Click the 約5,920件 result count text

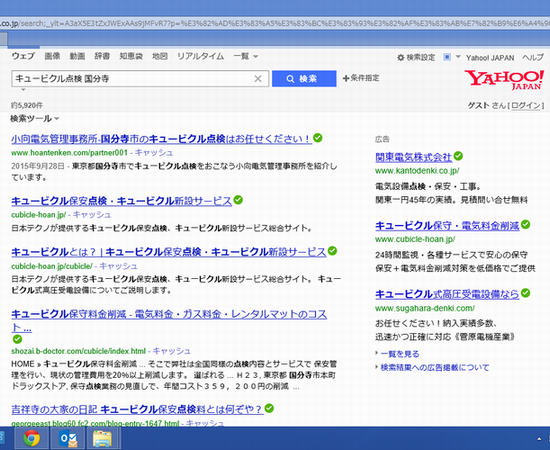(x=27, y=105)
